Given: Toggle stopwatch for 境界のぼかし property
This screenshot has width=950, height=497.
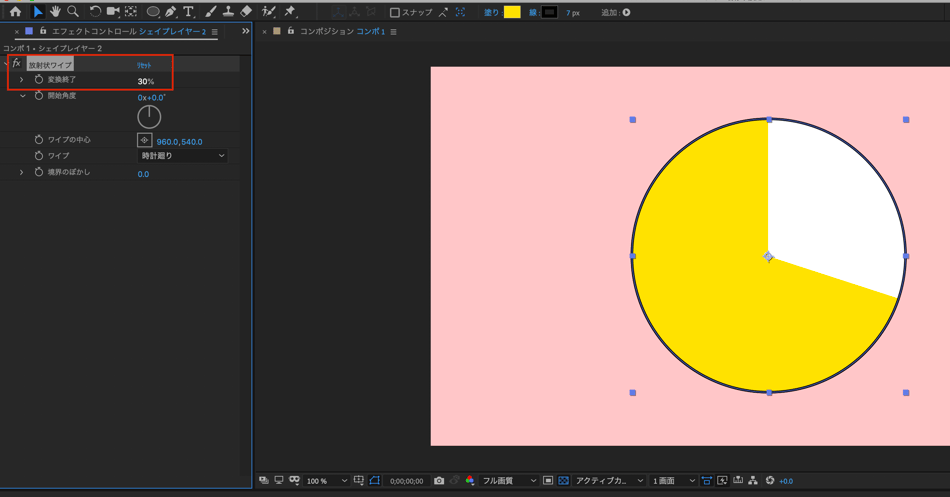Looking at the screenshot, I should [x=39, y=173].
